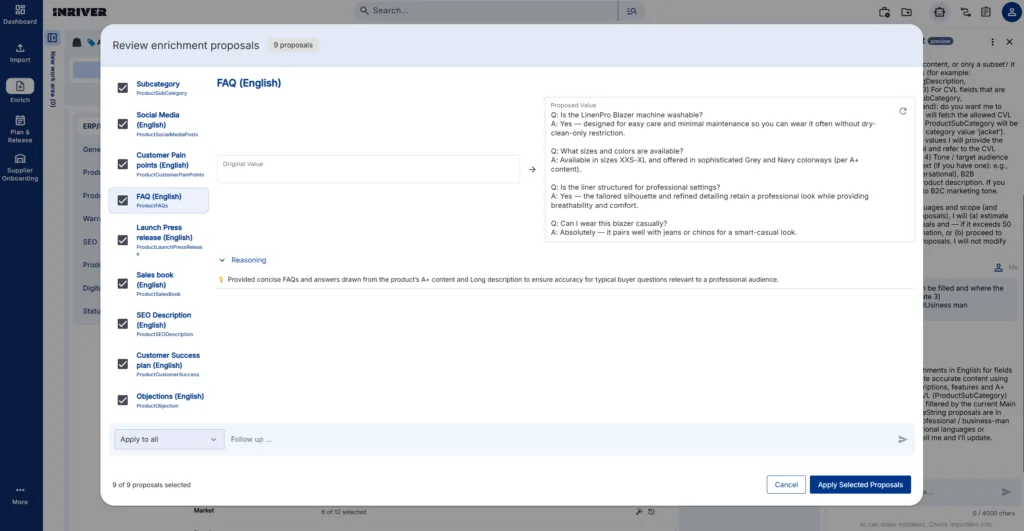Viewport: 1024px width, 531px height.
Task: Click the briefcase clock icon in top bar
Action: (x=884, y=12)
